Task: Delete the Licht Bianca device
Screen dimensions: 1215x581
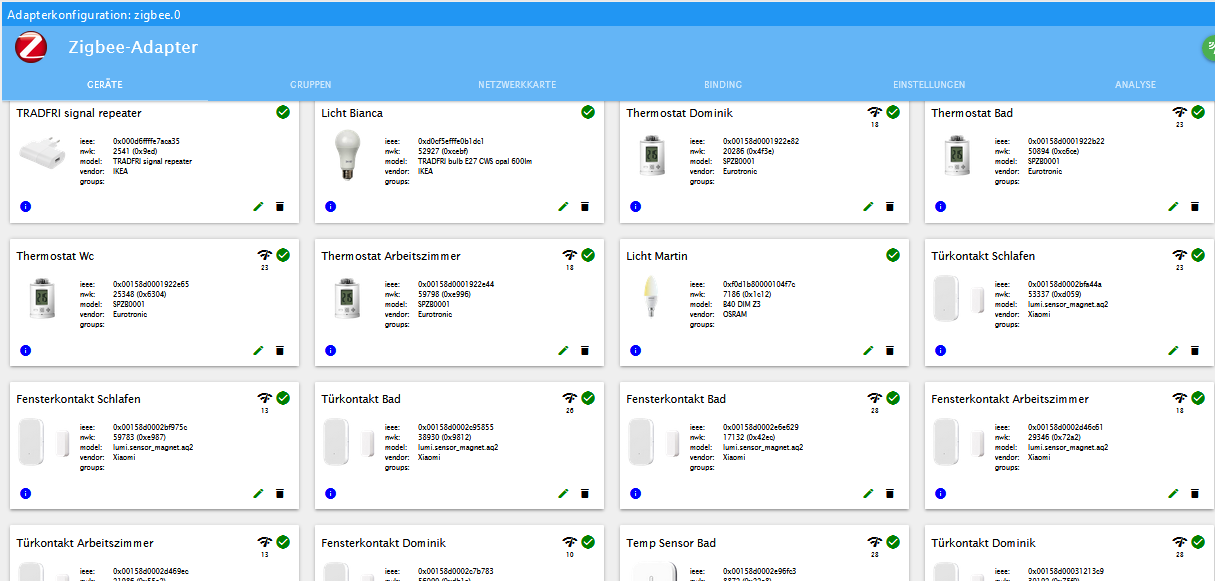Action: 585,207
